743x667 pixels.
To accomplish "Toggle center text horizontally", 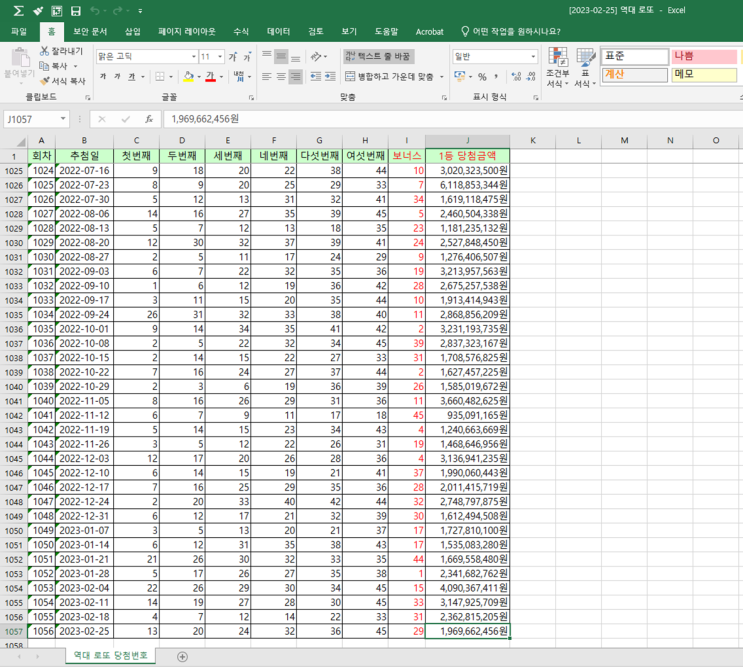I will point(281,76).
